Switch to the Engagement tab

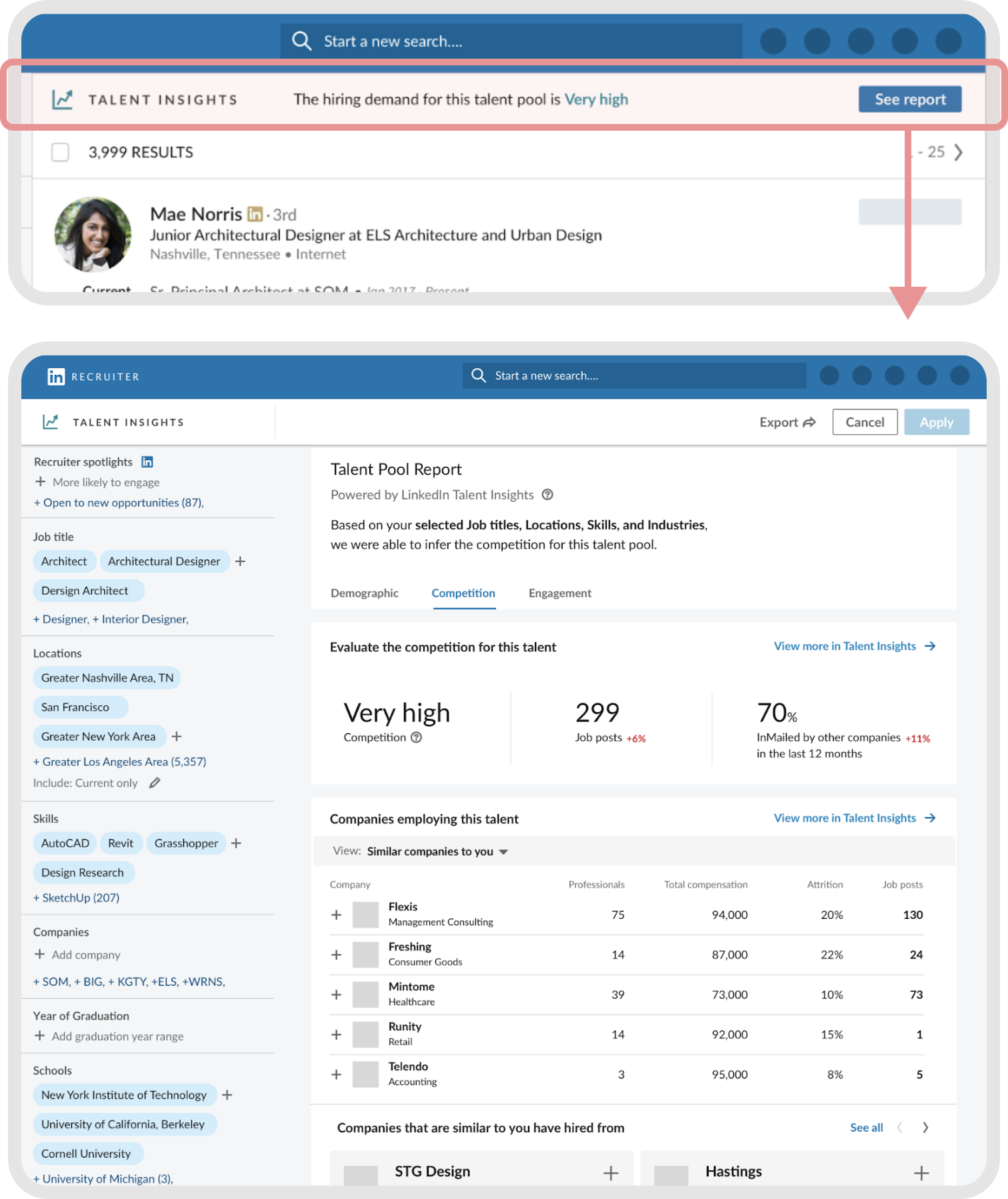click(559, 593)
